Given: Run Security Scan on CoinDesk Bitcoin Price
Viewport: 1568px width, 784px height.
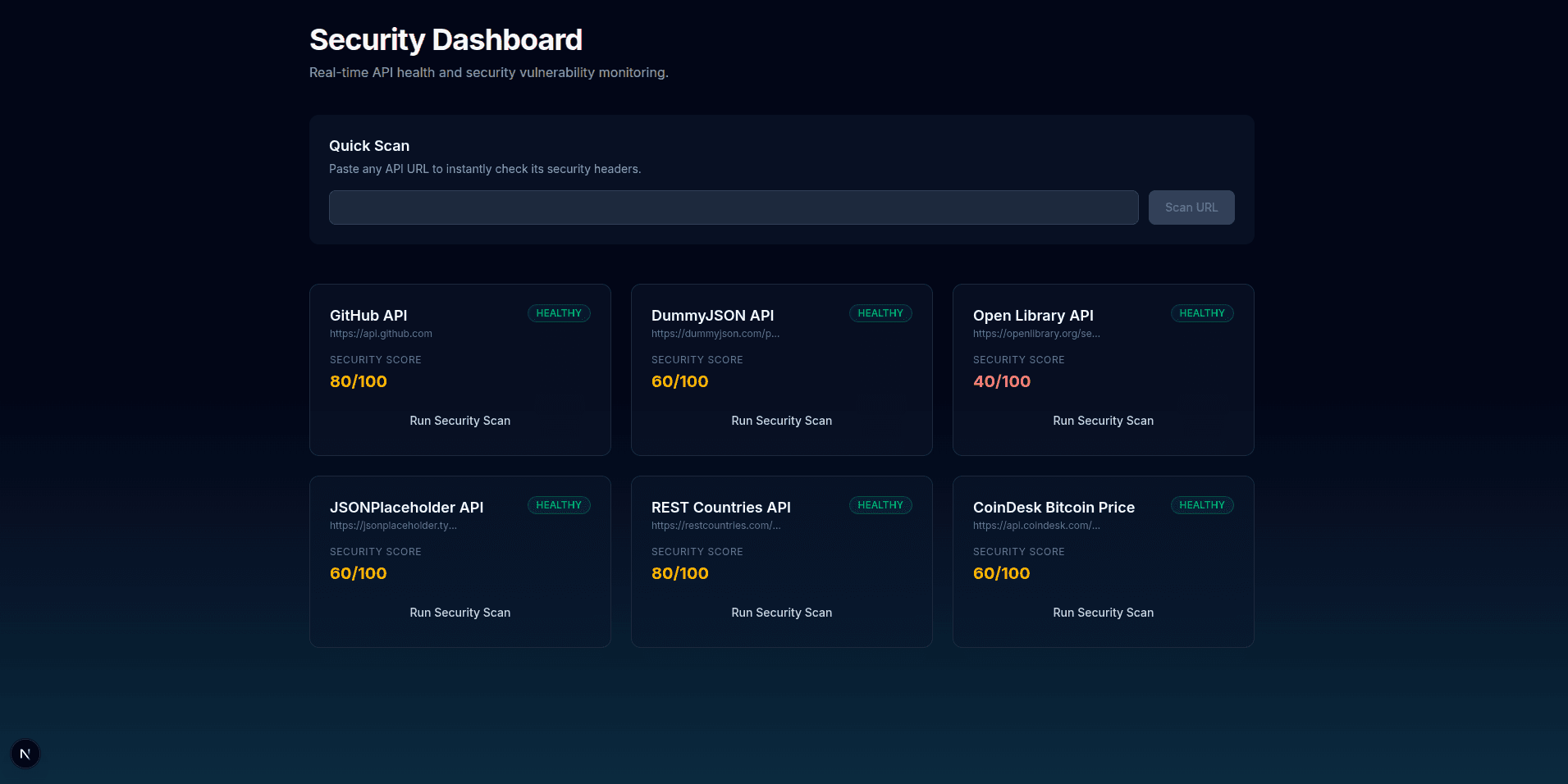Looking at the screenshot, I should (1103, 612).
